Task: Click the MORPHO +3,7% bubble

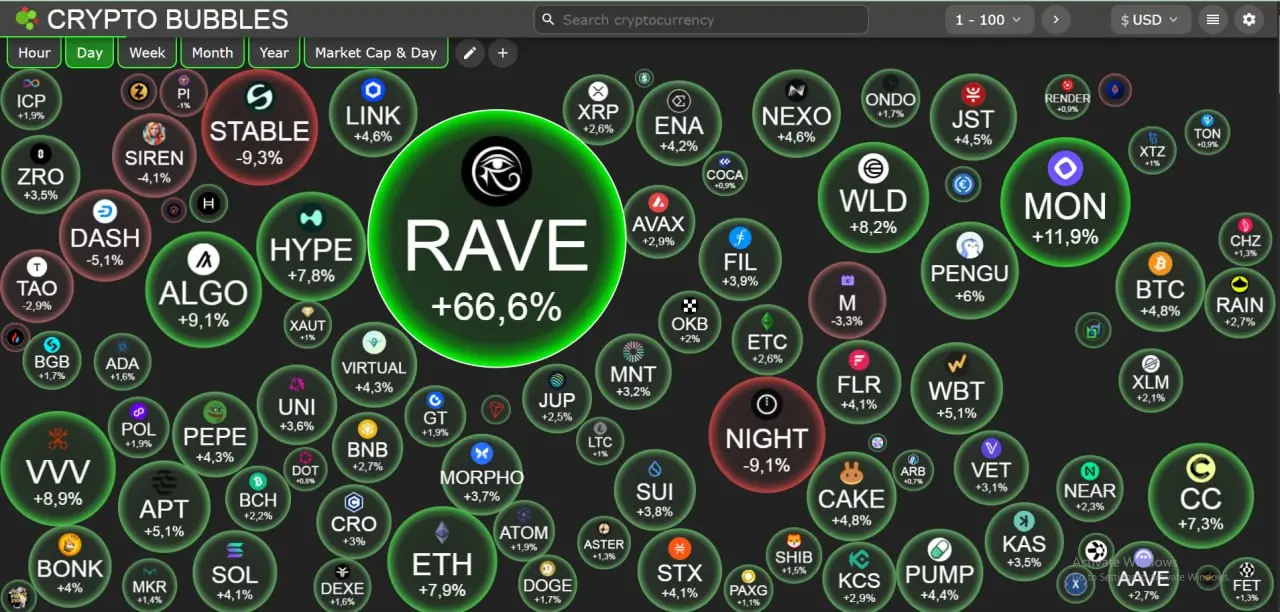Action: pos(482,475)
